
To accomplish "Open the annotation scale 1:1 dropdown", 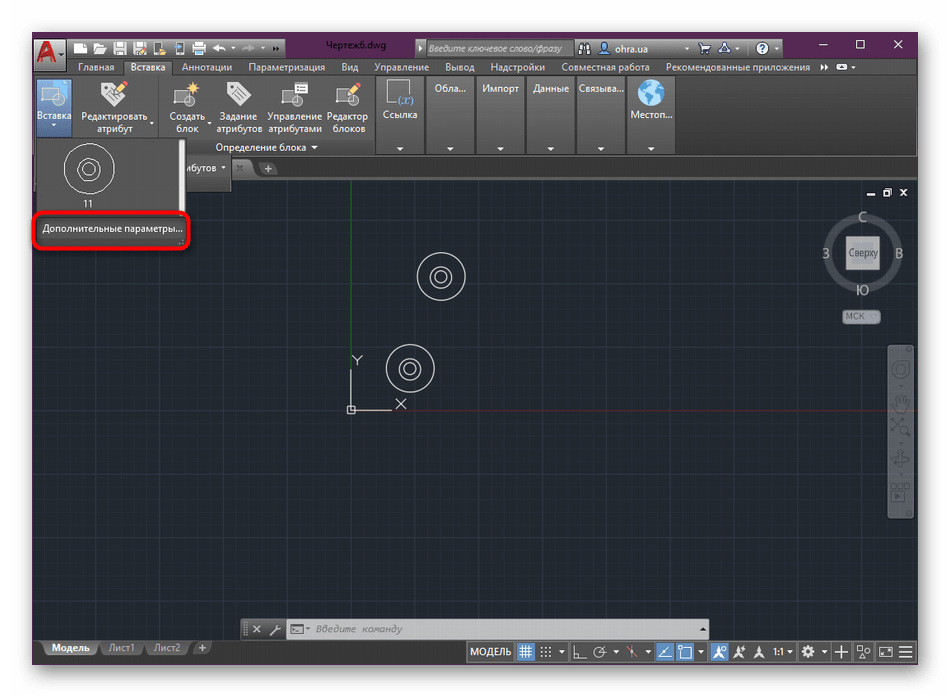I will [x=781, y=652].
